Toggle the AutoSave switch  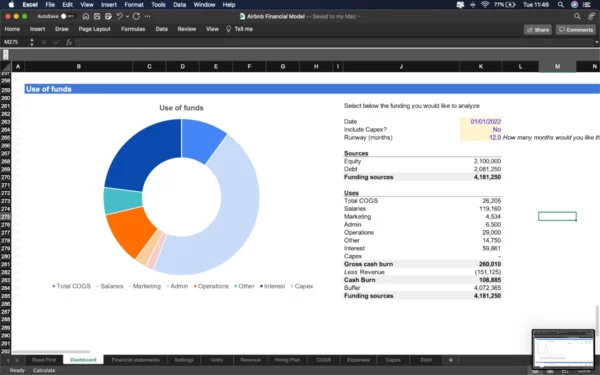[x=67, y=16]
